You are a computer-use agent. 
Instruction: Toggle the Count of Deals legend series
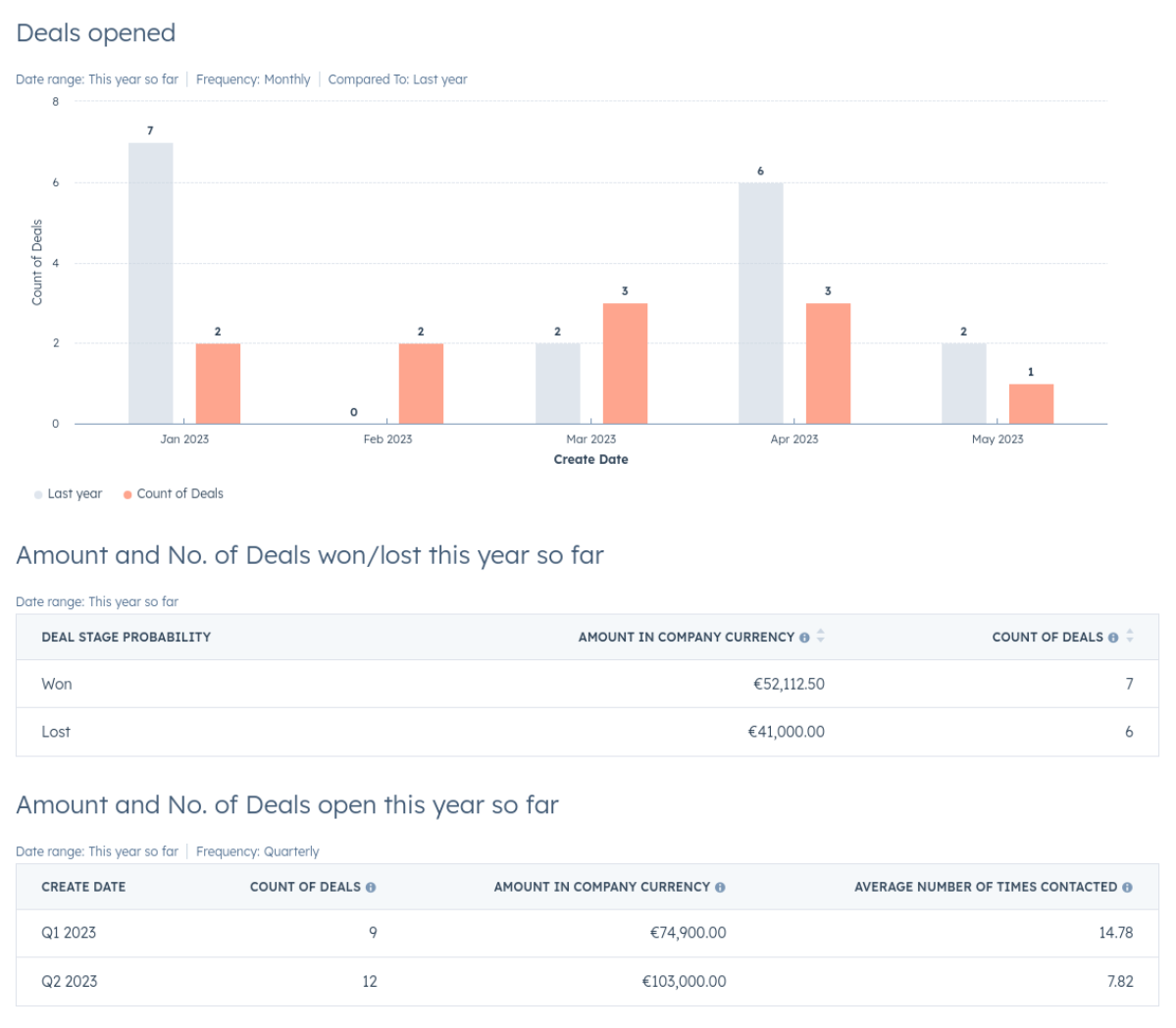coord(174,494)
